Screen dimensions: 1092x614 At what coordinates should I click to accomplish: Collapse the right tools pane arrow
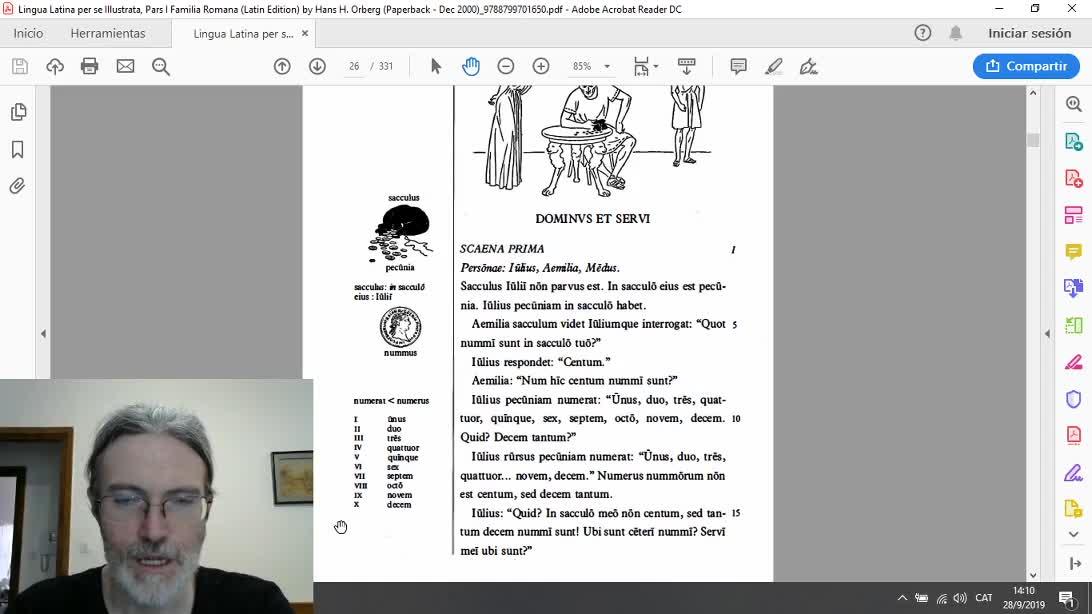pyautogui.click(x=1047, y=334)
